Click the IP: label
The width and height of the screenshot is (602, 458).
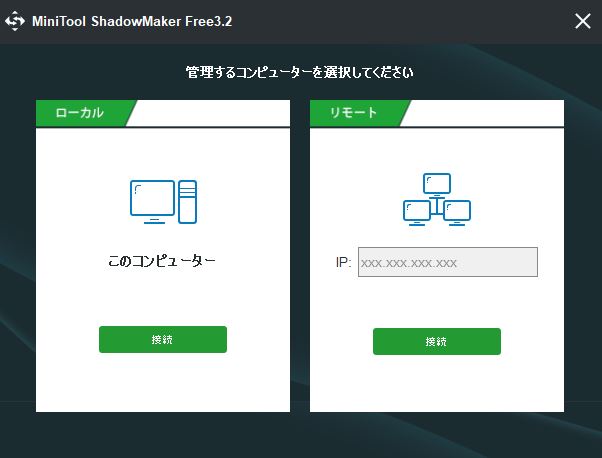coord(343,263)
